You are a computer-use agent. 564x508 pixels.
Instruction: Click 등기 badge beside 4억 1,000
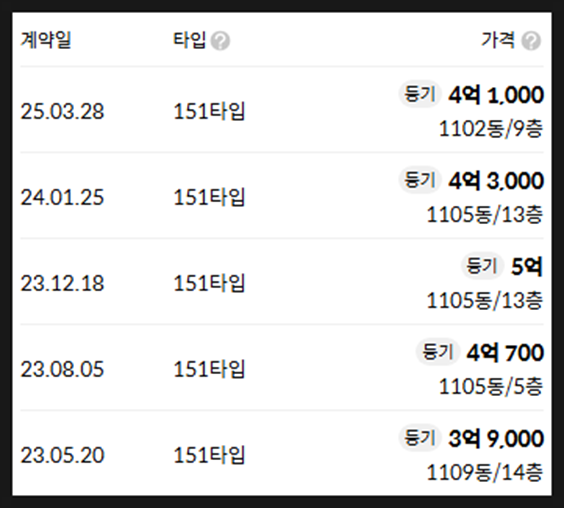click(x=420, y=94)
